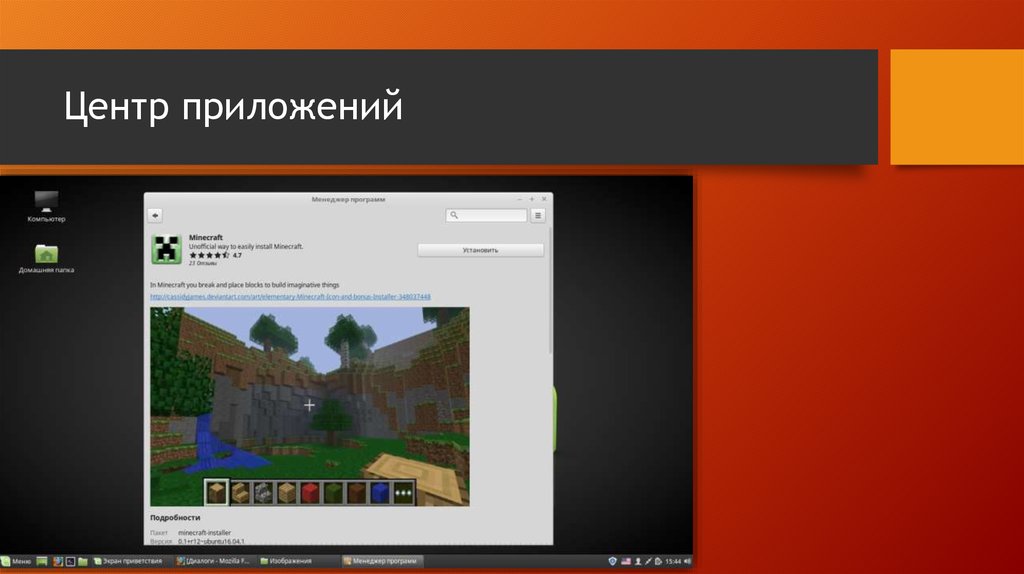Launch Firefox from taskbar launcher

tap(57, 561)
